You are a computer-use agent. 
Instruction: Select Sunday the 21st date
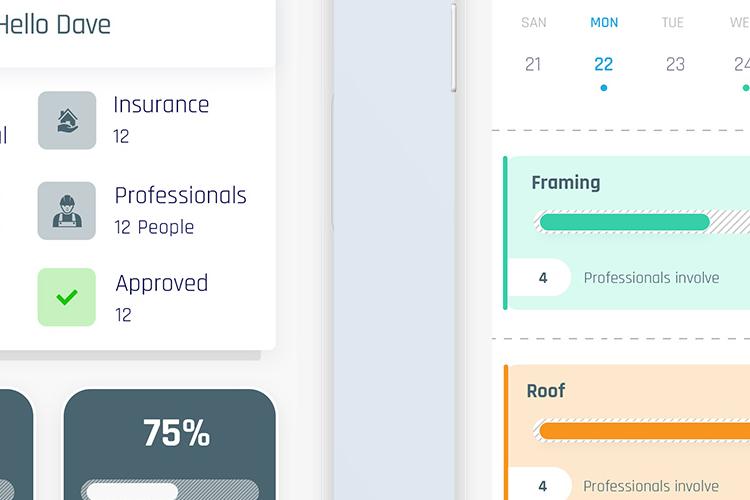533,64
